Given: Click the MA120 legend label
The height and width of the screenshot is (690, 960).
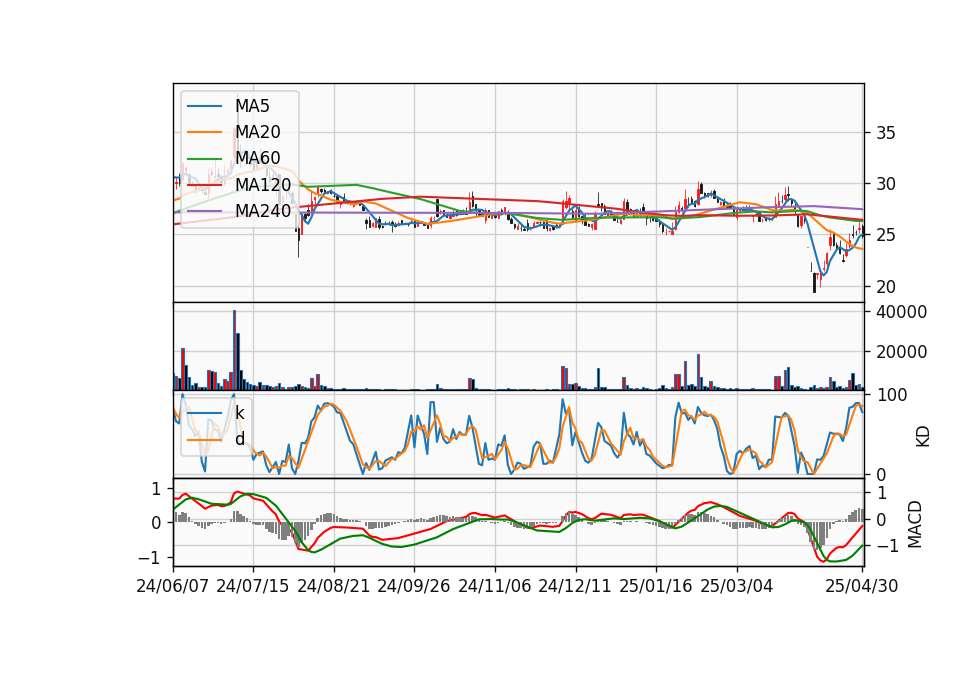Looking at the screenshot, I should [x=263, y=184].
